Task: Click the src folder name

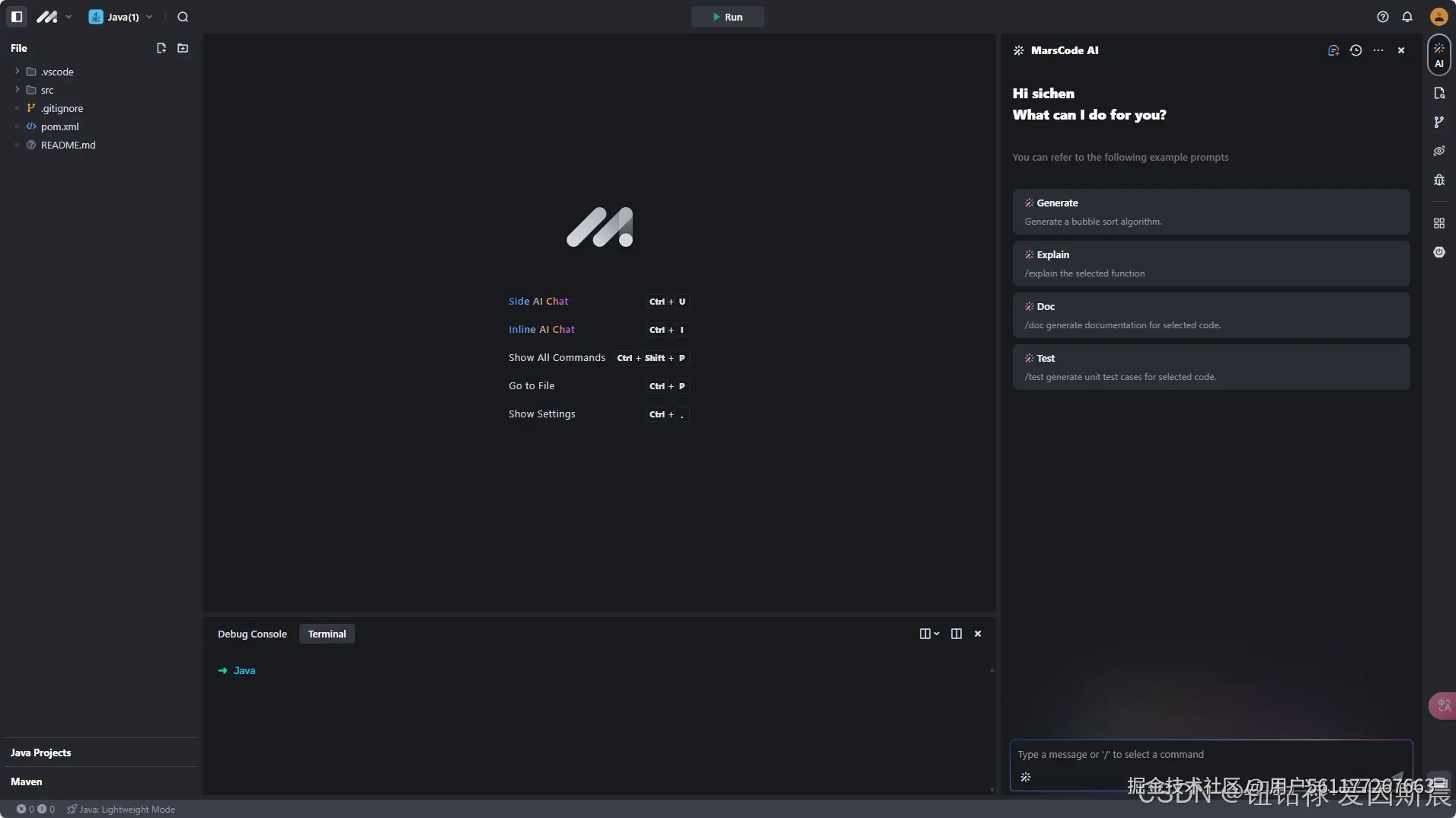Action: (47, 90)
